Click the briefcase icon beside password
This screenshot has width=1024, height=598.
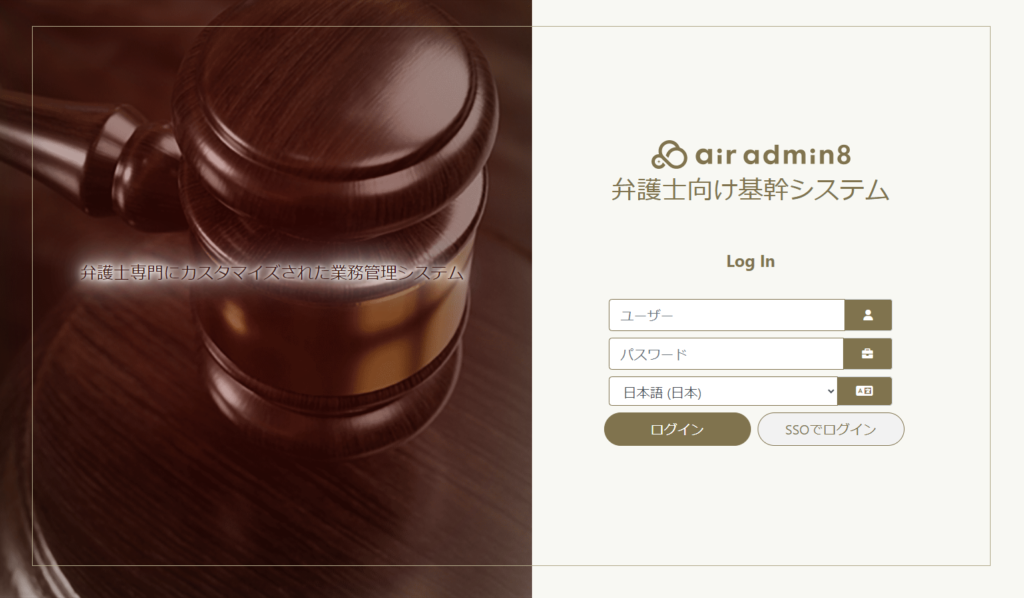click(867, 354)
